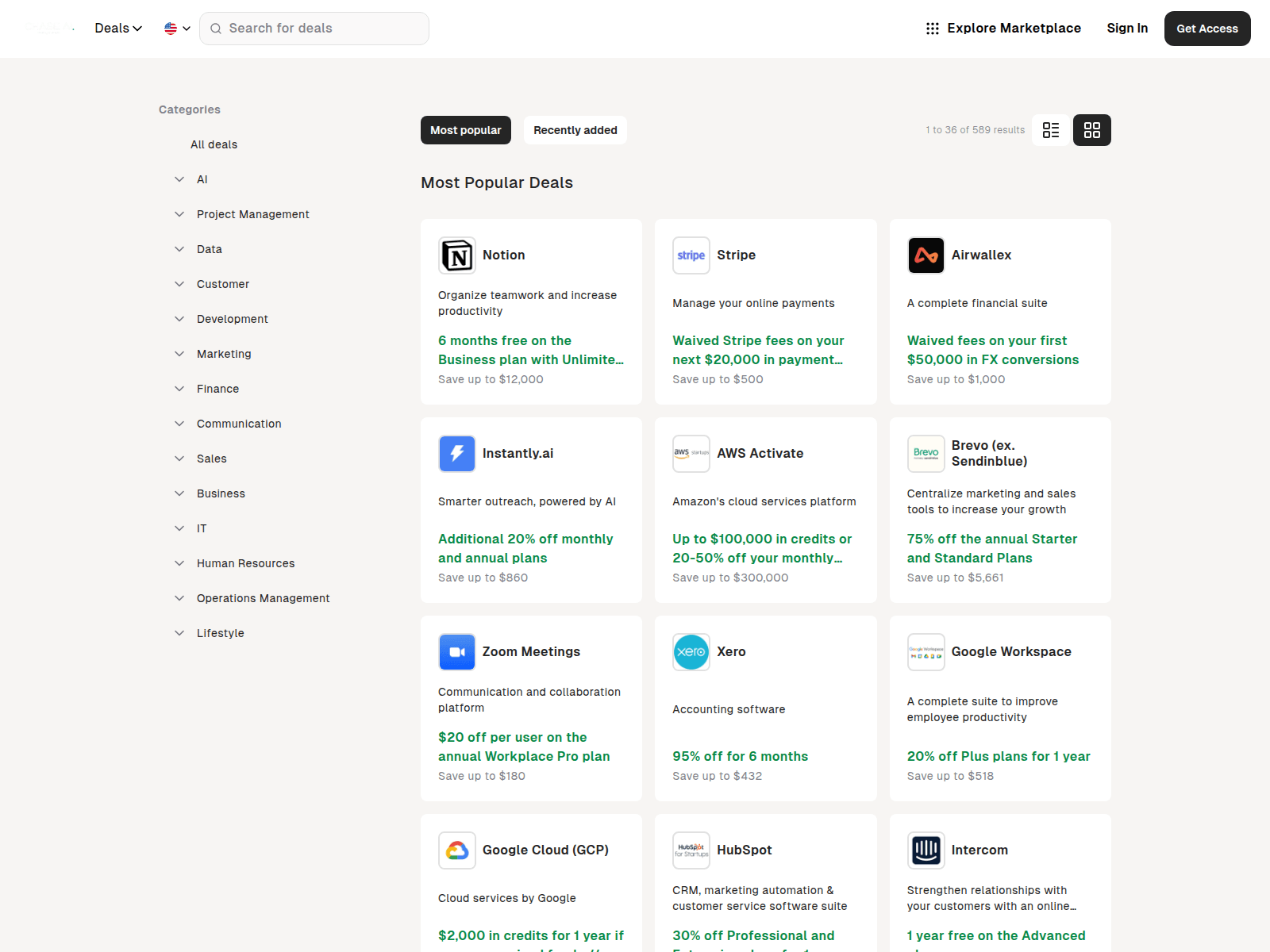1270x952 pixels.
Task: Open Airwallex waived FX fees deal
Action: [x=993, y=350]
